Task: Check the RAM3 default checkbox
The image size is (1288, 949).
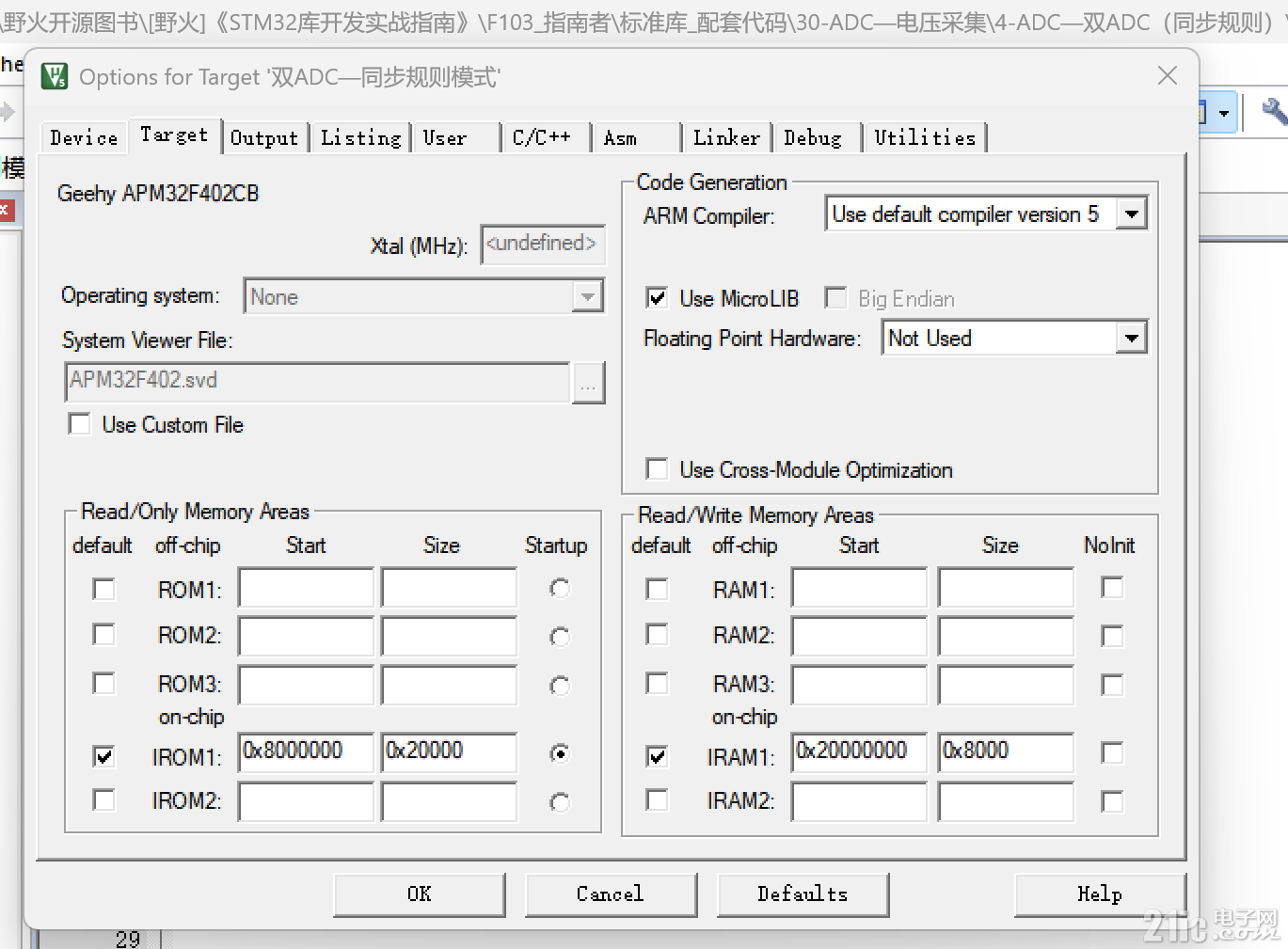Action: click(657, 683)
